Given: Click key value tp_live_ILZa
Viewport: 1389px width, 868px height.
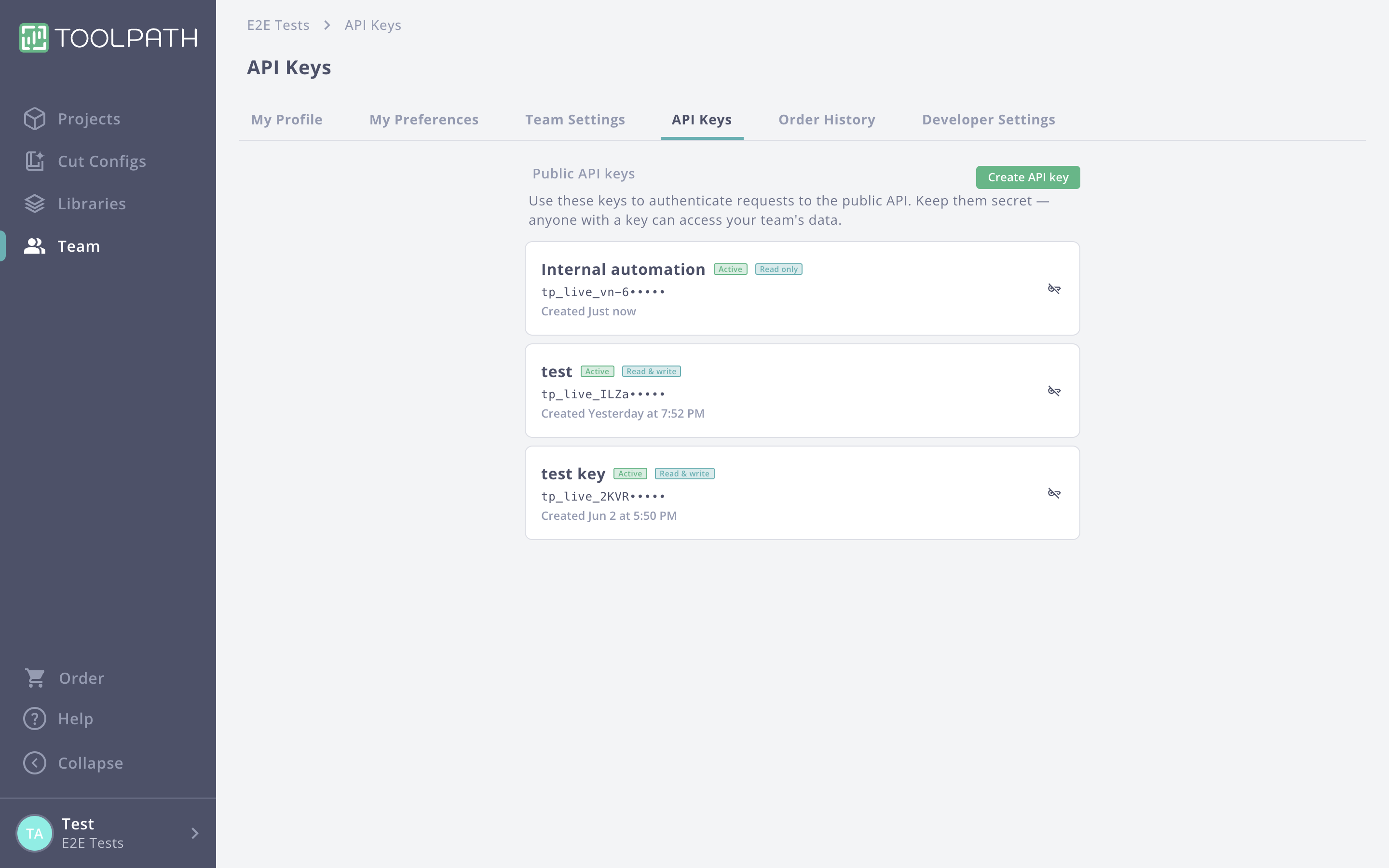Looking at the screenshot, I should pos(603,394).
